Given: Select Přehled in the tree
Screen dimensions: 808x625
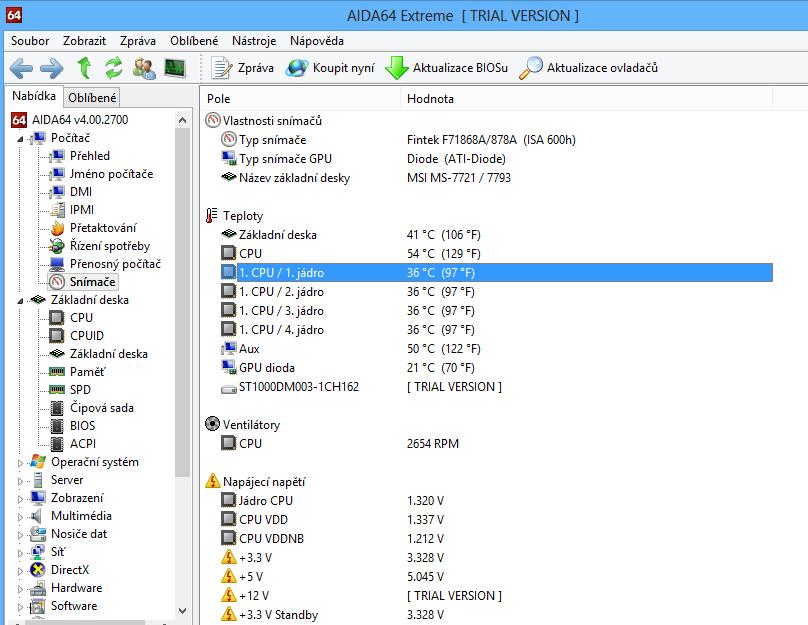Looking at the screenshot, I should coord(79,156).
